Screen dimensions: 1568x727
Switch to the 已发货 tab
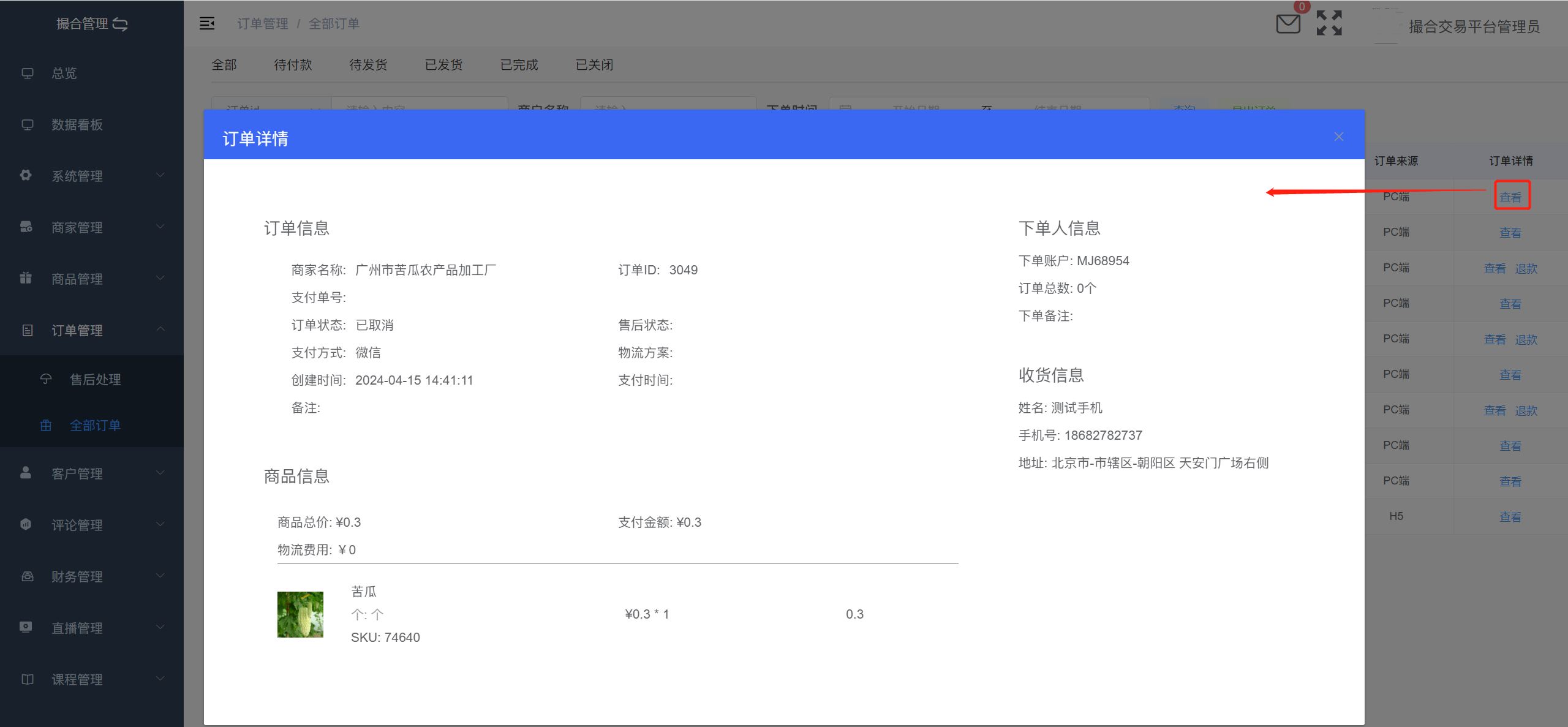point(443,65)
